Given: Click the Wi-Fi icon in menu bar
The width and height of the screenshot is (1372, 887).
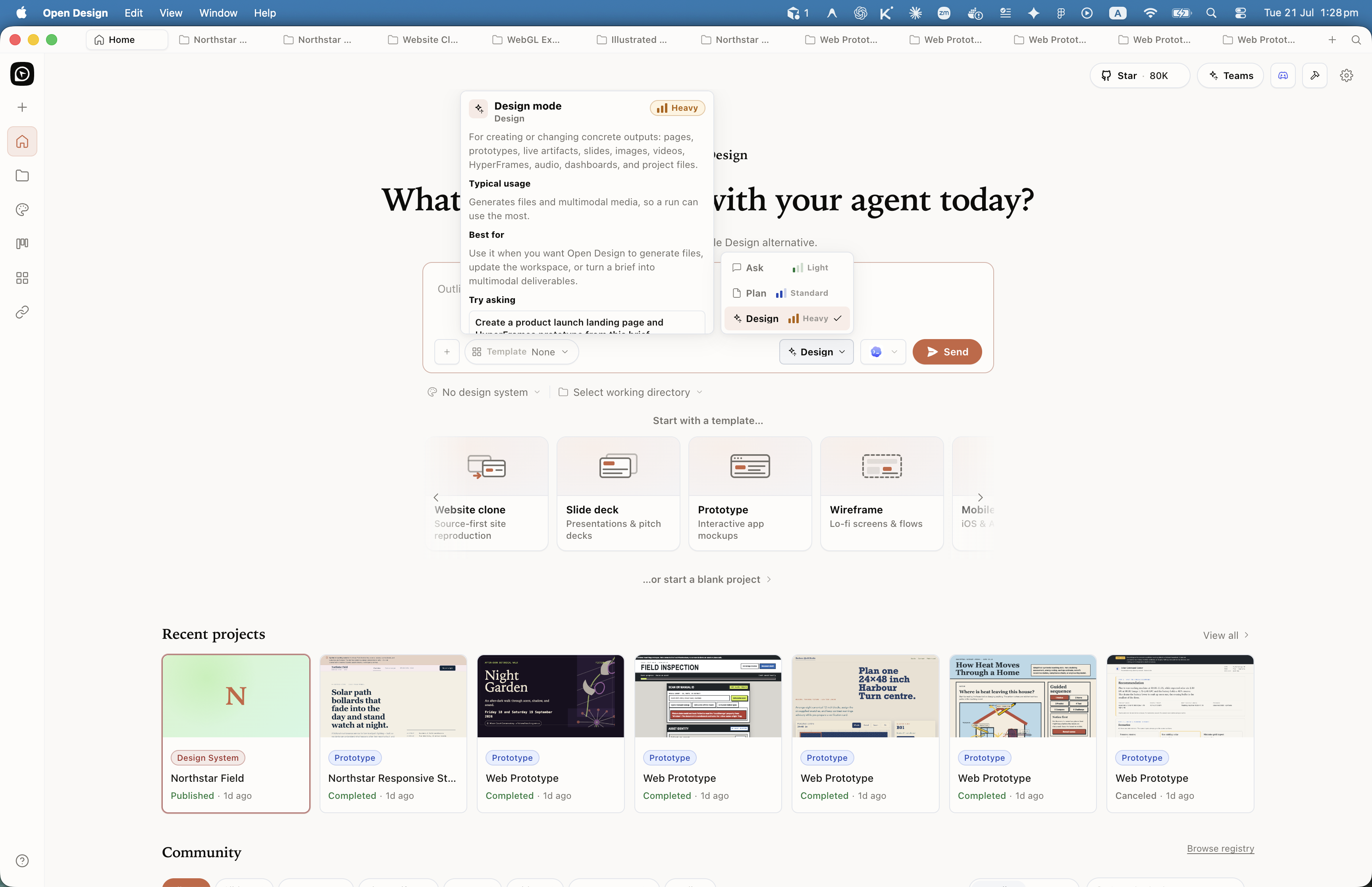Looking at the screenshot, I should (1150, 13).
